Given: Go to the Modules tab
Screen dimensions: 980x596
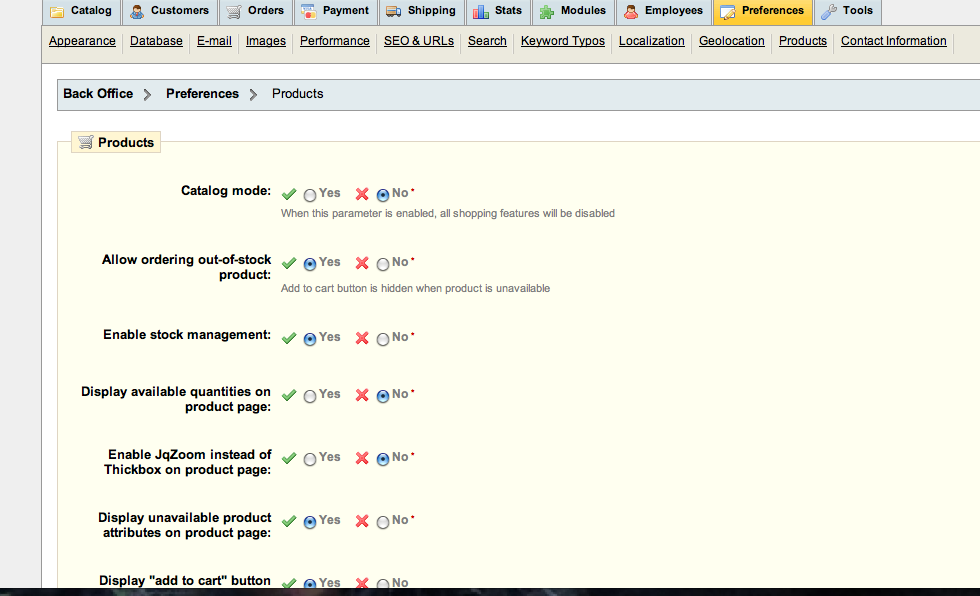Looking at the screenshot, I should point(572,11).
